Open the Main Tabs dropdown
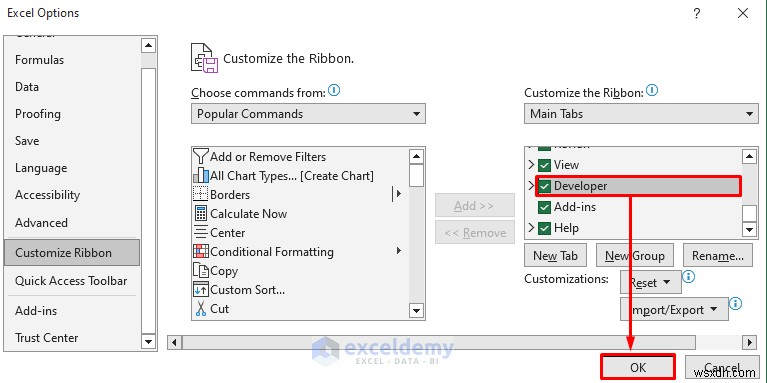The height and width of the screenshot is (383, 767). (641, 113)
